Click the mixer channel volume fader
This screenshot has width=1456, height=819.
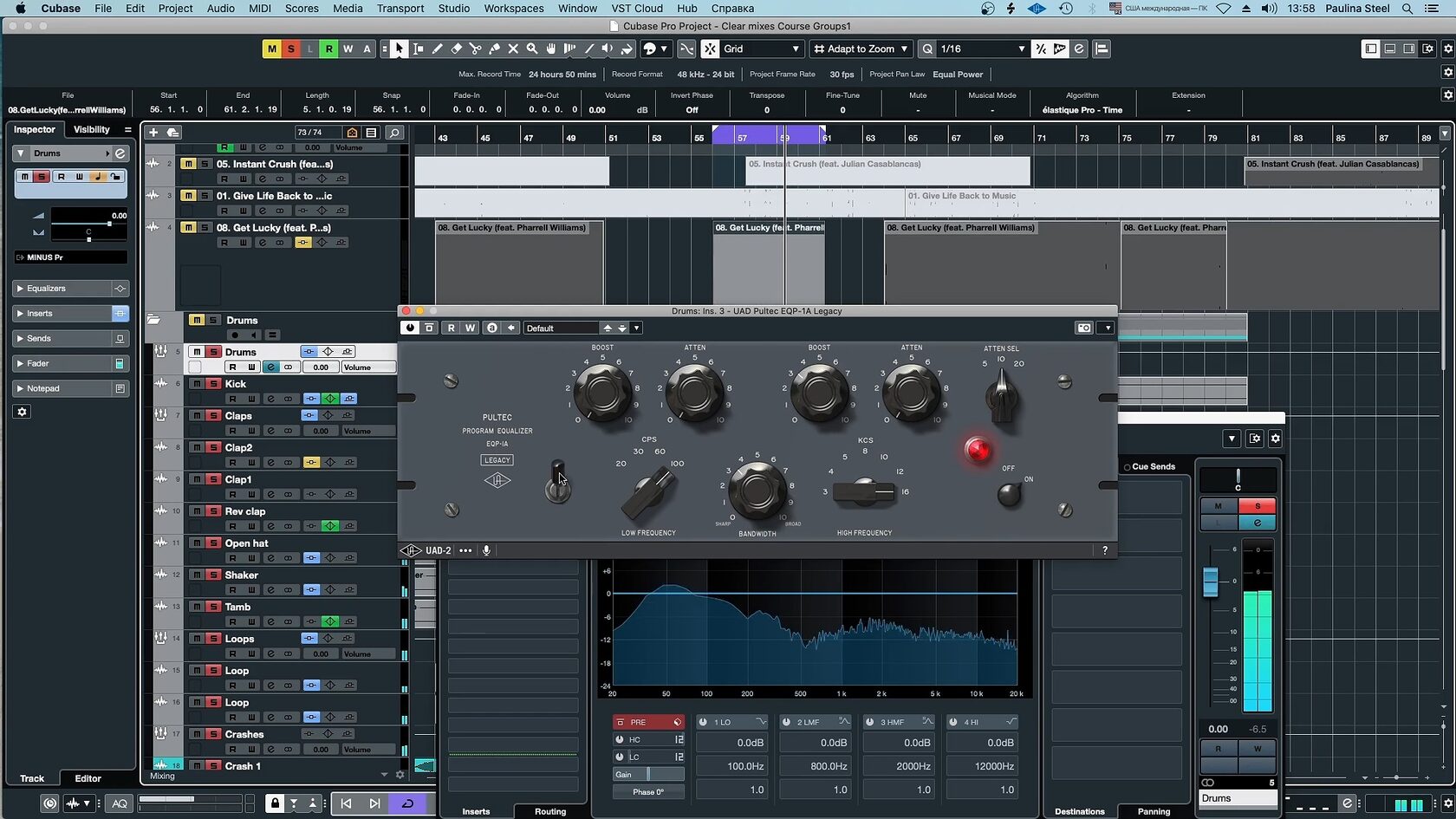click(x=1211, y=581)
